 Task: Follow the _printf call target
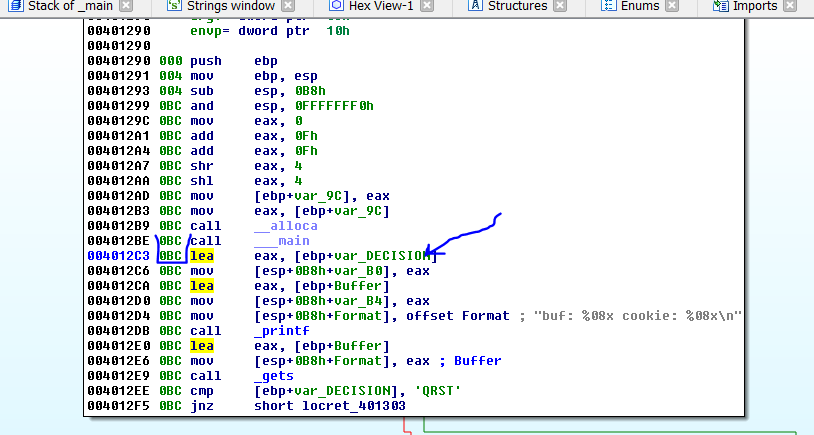click(280, 331)
